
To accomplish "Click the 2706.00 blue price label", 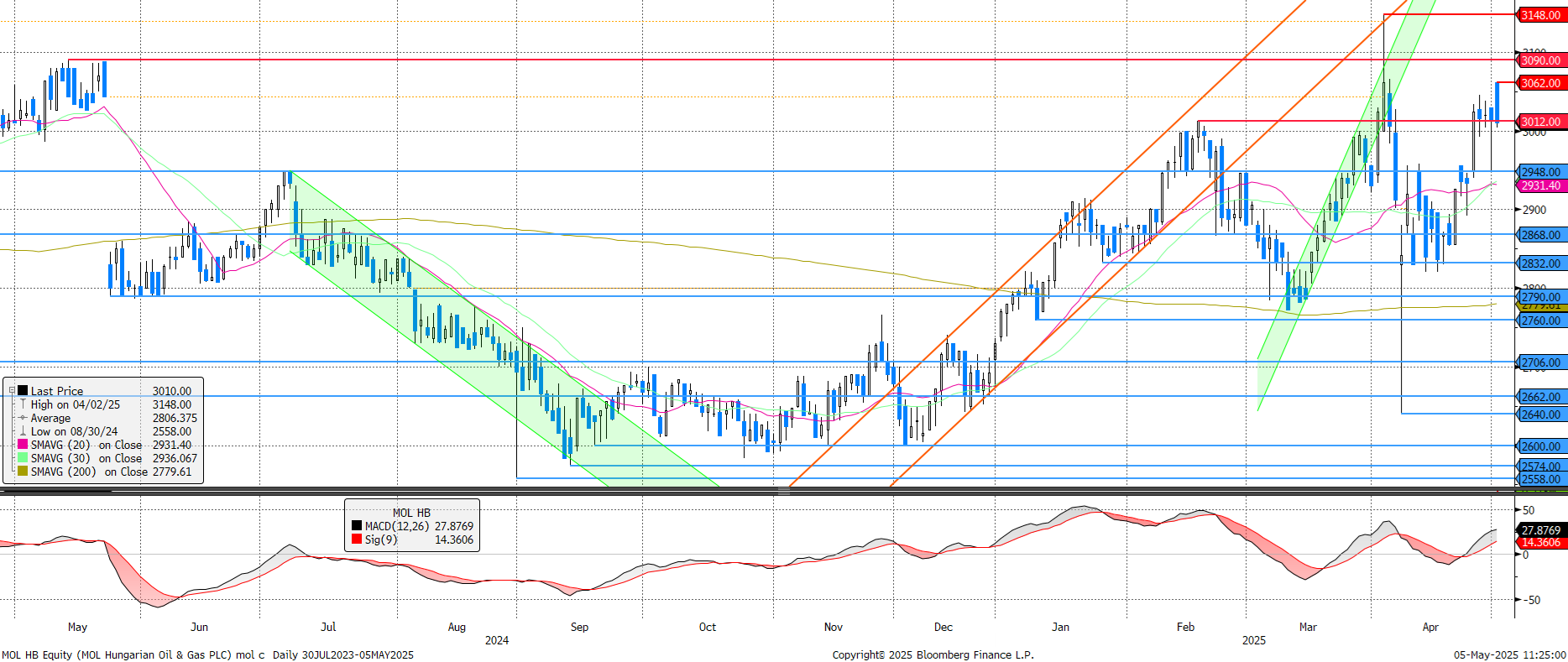I will click(1541, 362).
